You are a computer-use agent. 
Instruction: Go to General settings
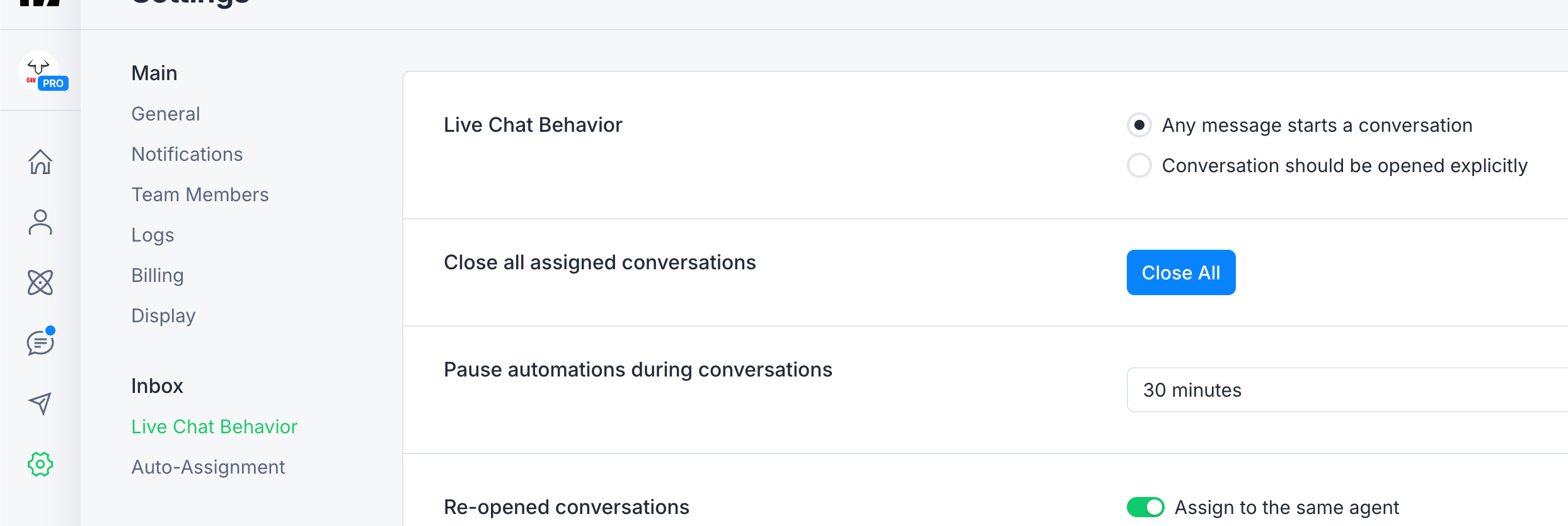tap(165, 114)
